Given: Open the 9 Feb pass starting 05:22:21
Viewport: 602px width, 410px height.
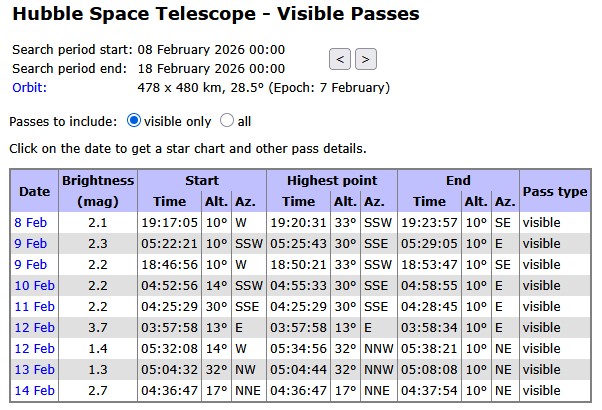Looking at the screenshot, I should tap(30, 243).
